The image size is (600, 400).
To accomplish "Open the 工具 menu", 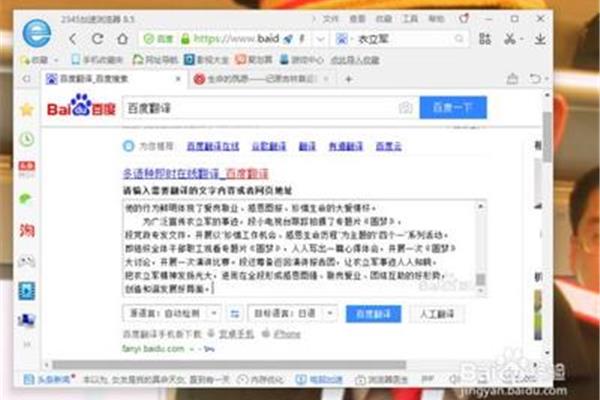I will (x=410, y=18).
